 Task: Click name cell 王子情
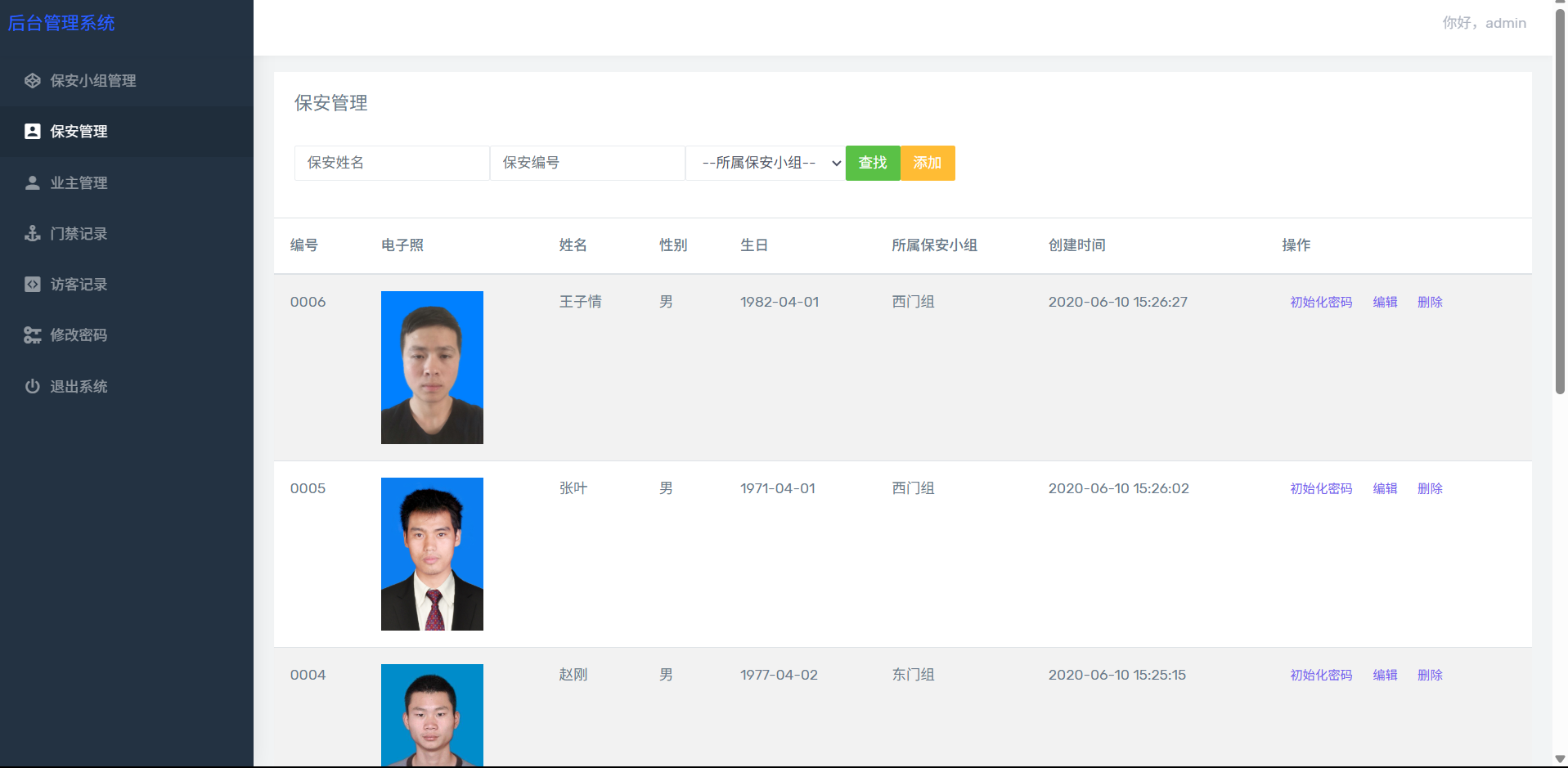pyautogui.click(x=581, y=302)
